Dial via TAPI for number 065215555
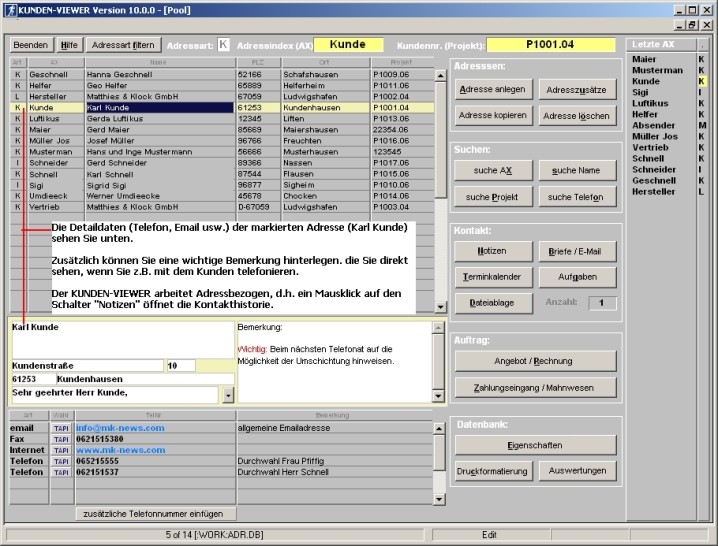 point(61,462)
